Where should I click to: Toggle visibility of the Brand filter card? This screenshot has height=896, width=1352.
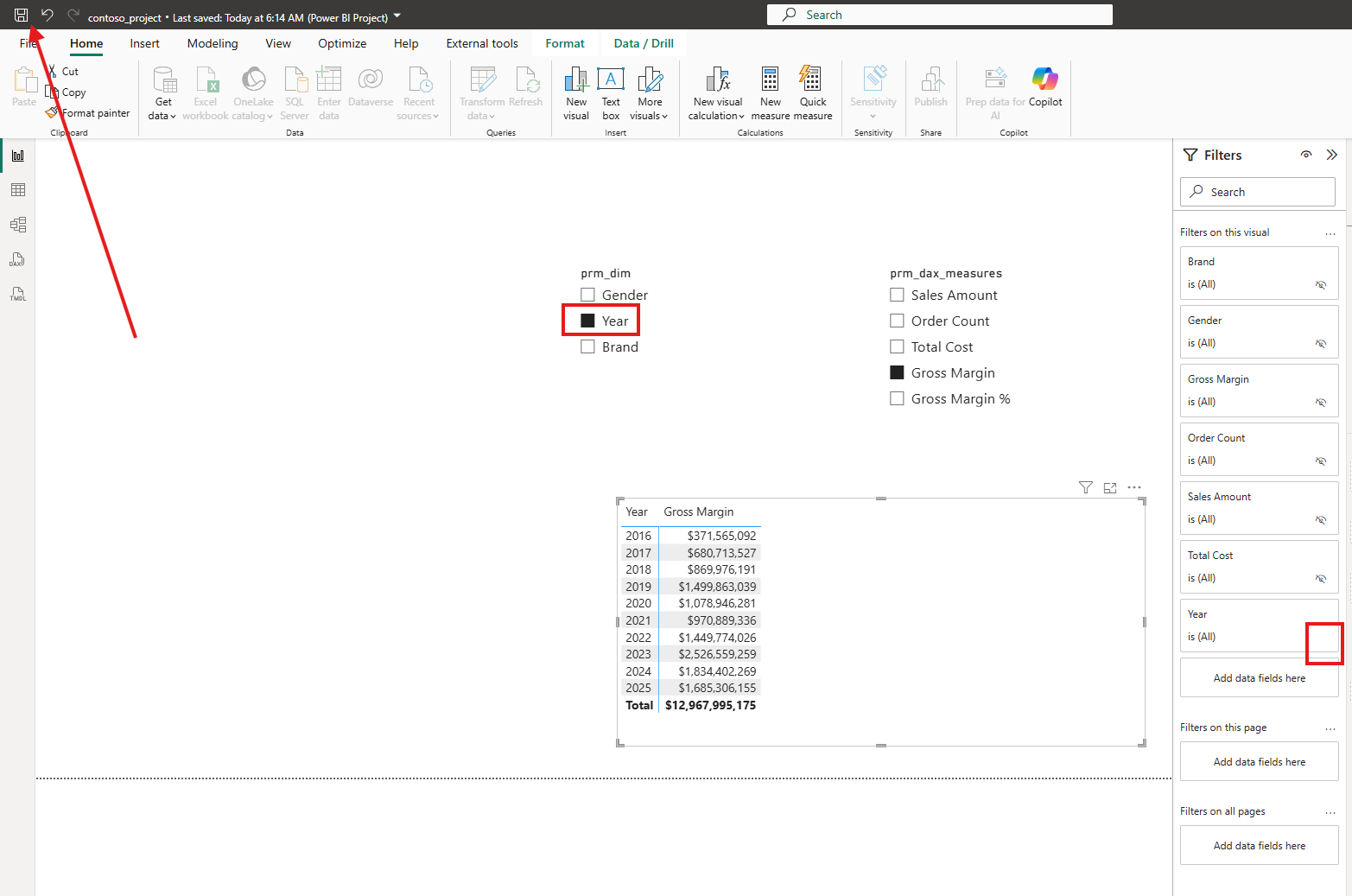coord(1321,284)
